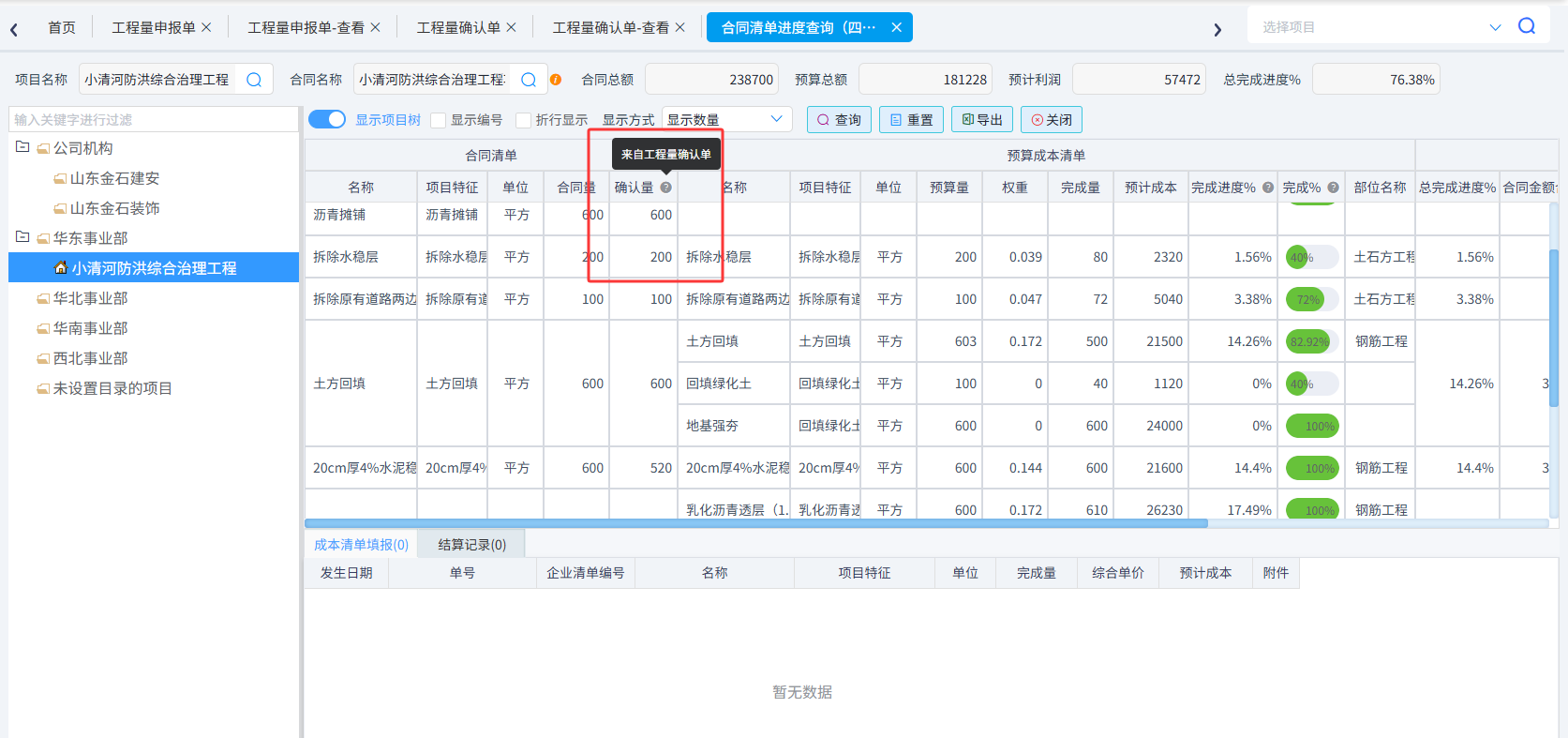Click the 附件 column header
The height and width of the screenshot is (738, 1568).
pos(1276,573)
